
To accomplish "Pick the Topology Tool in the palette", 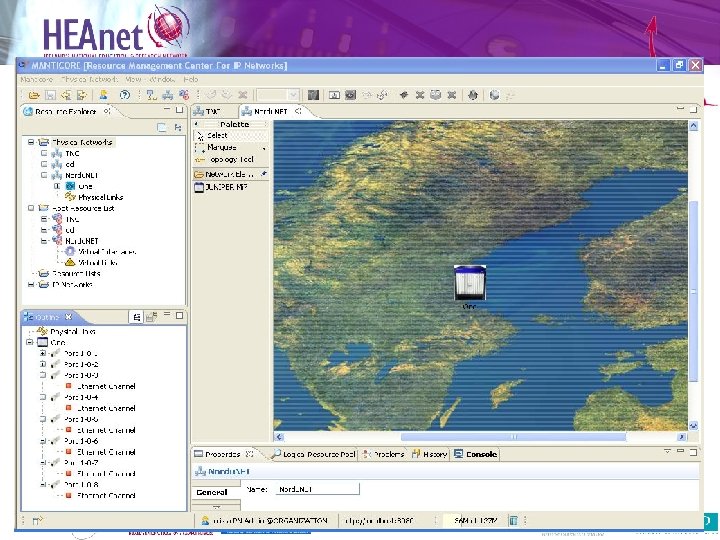I will point(229,159).
